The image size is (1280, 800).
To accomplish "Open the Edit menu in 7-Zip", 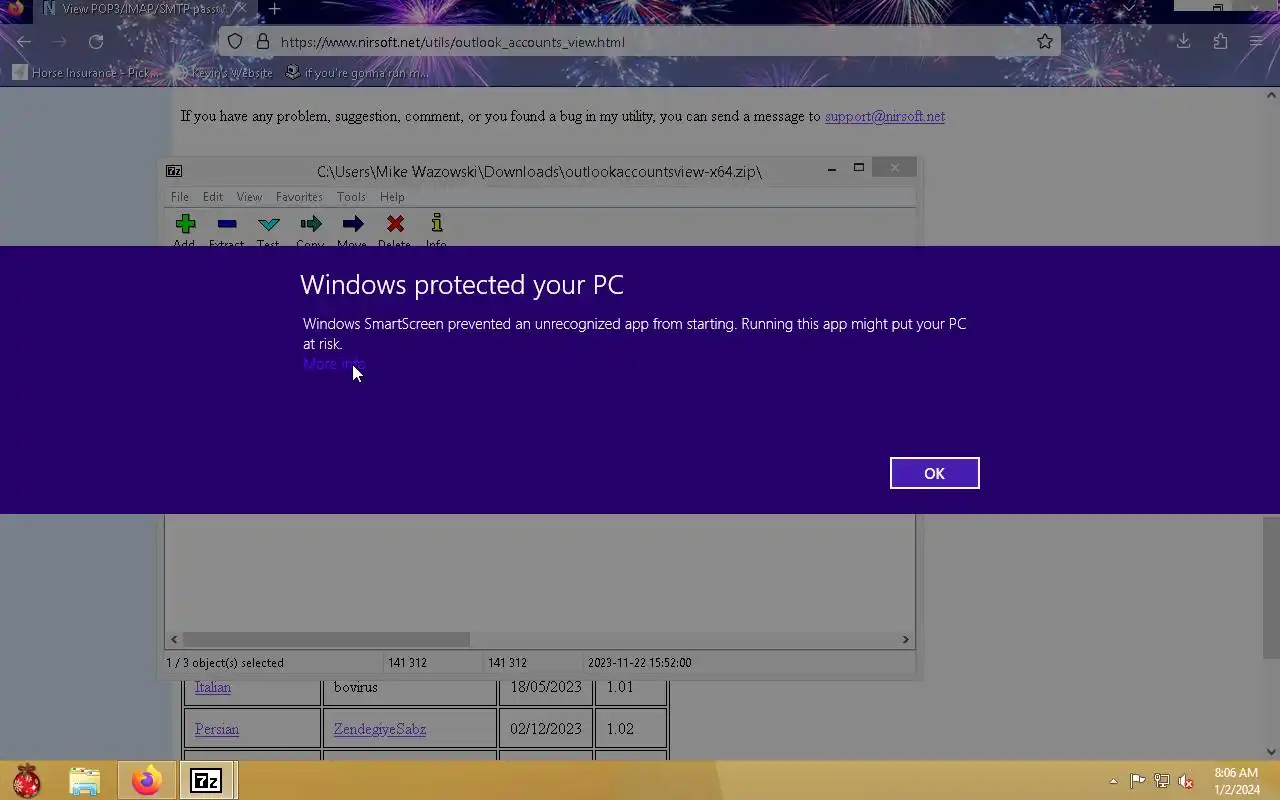I will tap(213, 197).
